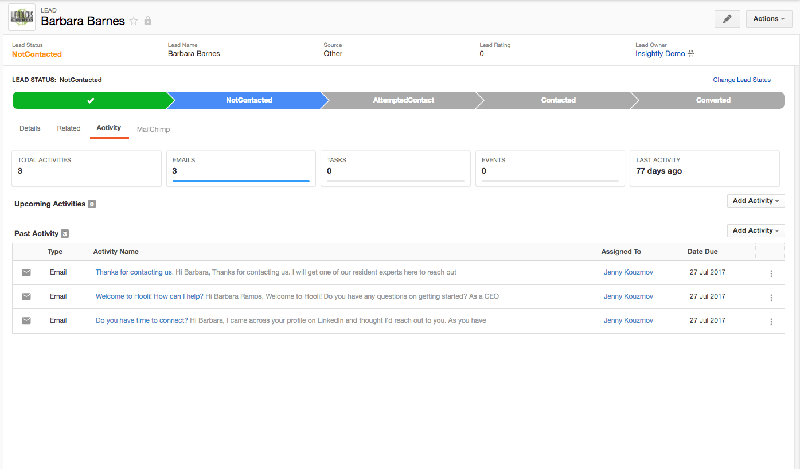Star Barbara Barnes as favorite
Viewport: 800px width, 469px height.
(x=133, y=21)
